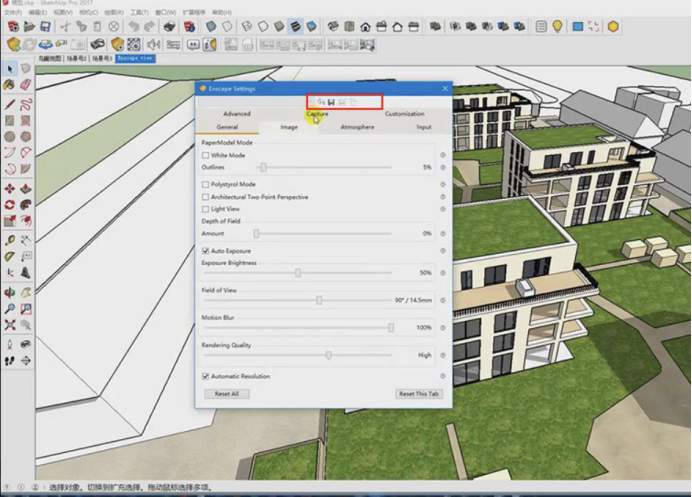Click the Reset This Tab button

point(419,394)
